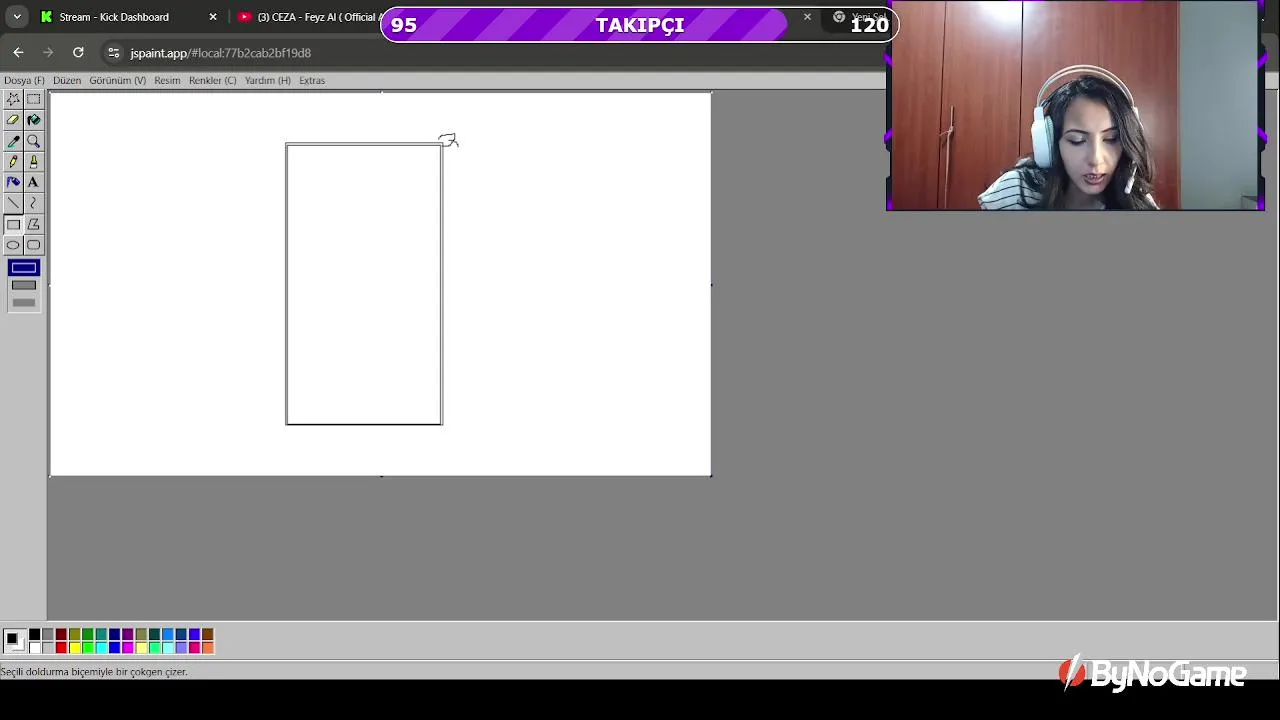Viewport: 1280px width, 720px height.
Task: Go back in the browser
Action: pyautogui.click(x=18, y=52)
